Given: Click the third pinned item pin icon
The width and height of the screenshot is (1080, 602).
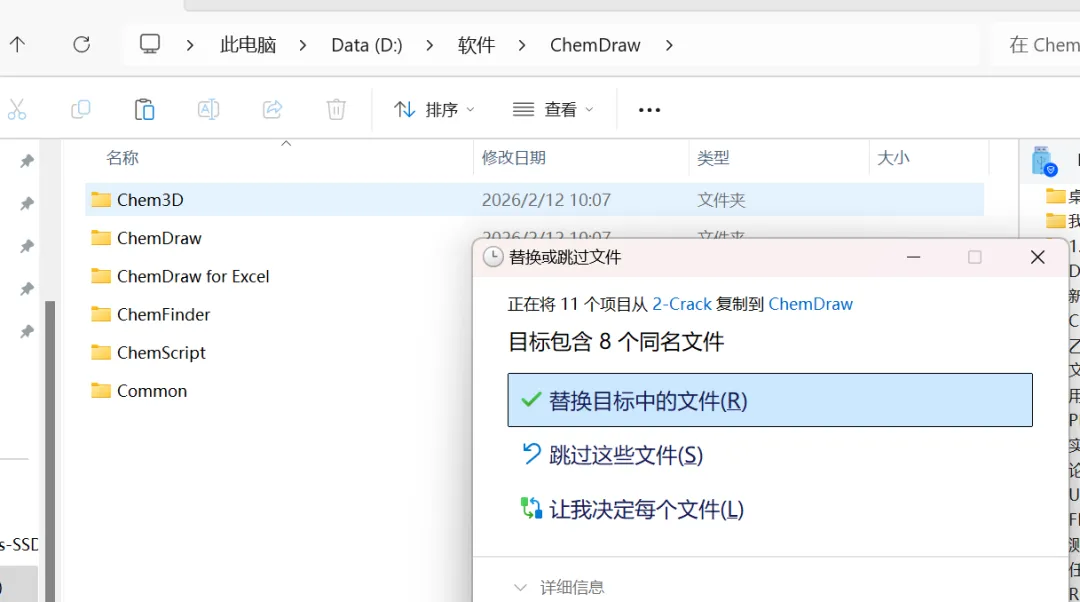Looking at the screenshot, I should 27,247.
